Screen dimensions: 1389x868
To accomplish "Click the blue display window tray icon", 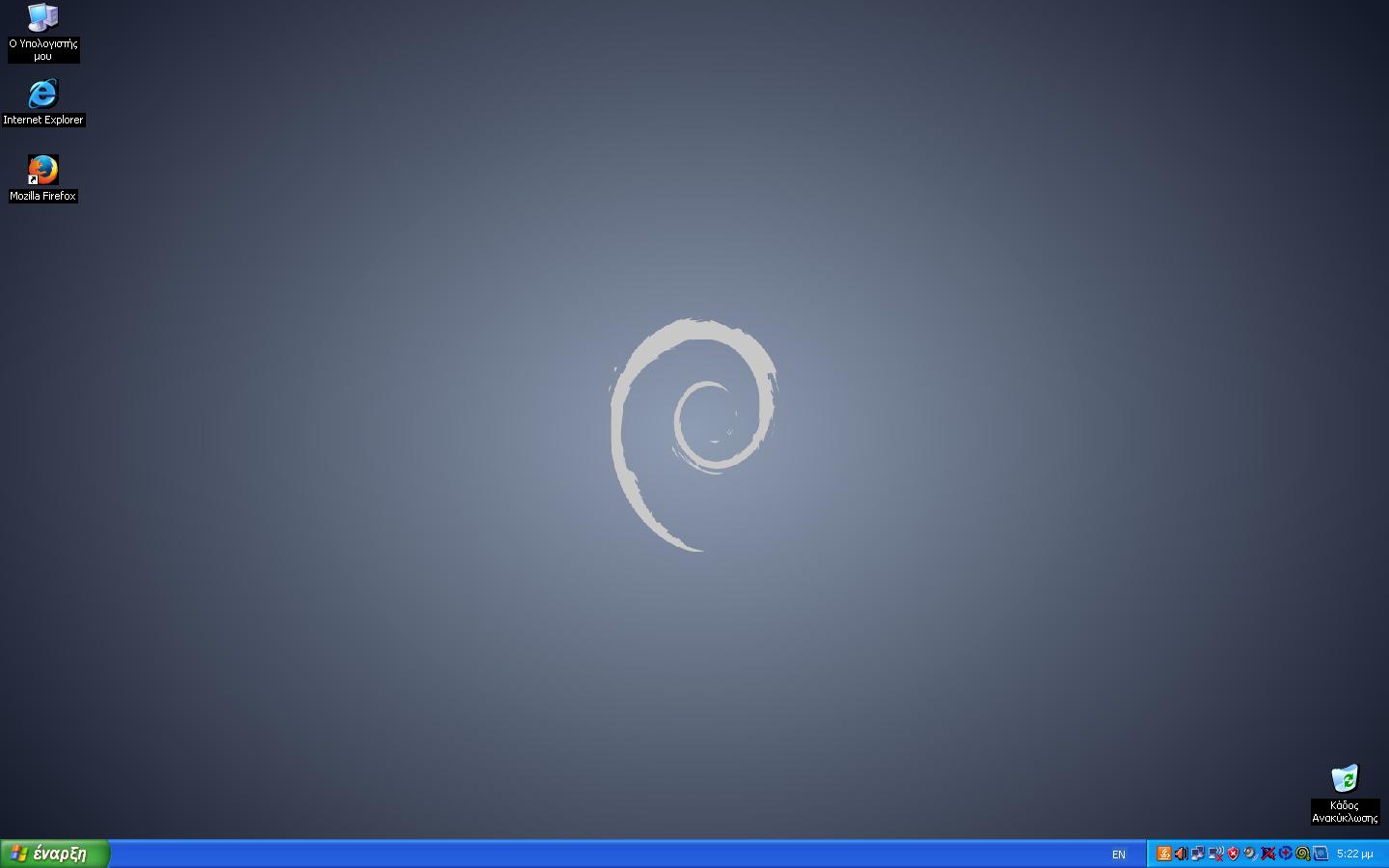I will (x=1320, y=854).
